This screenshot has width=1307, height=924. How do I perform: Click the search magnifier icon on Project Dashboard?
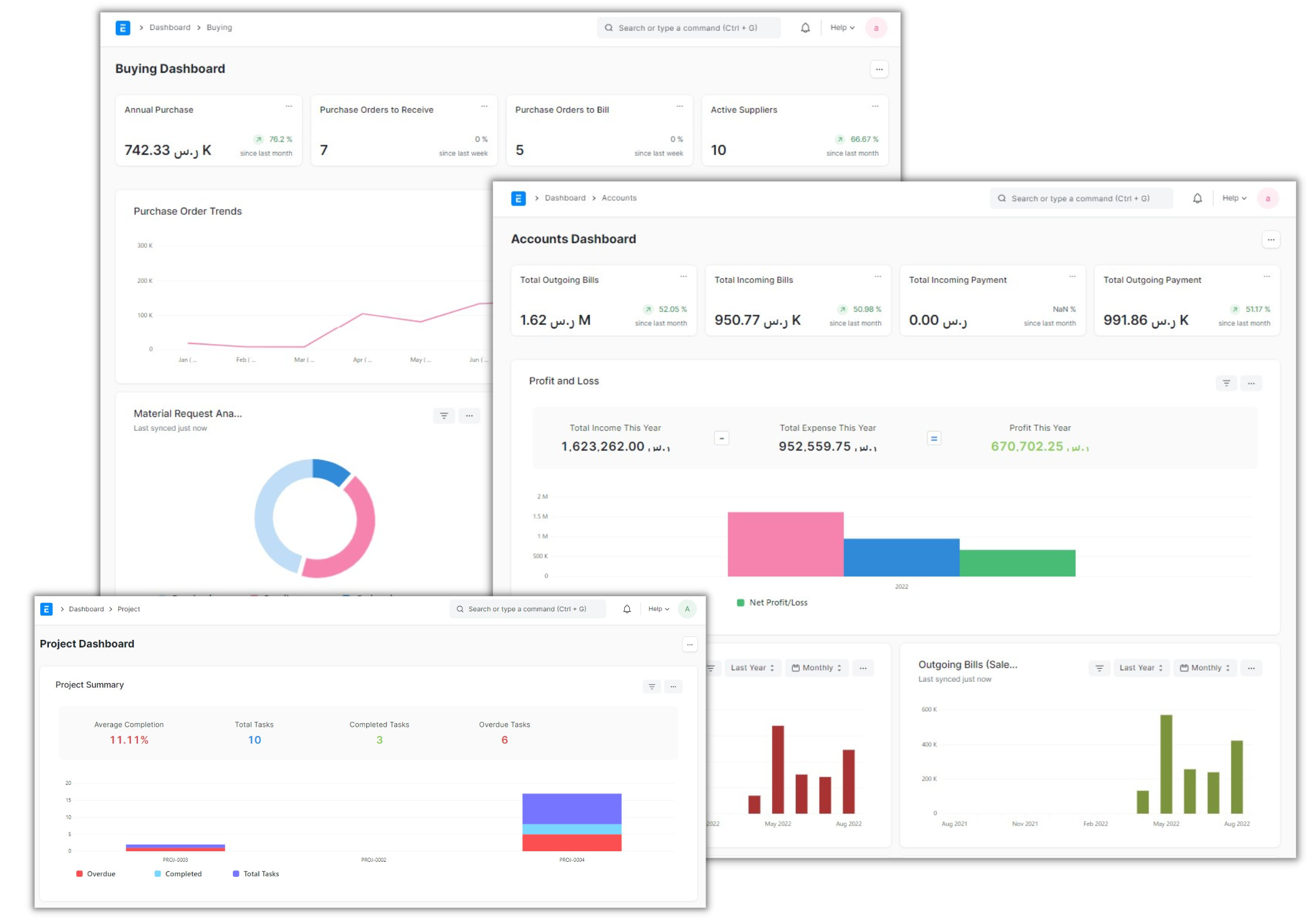tap(460, 609)
